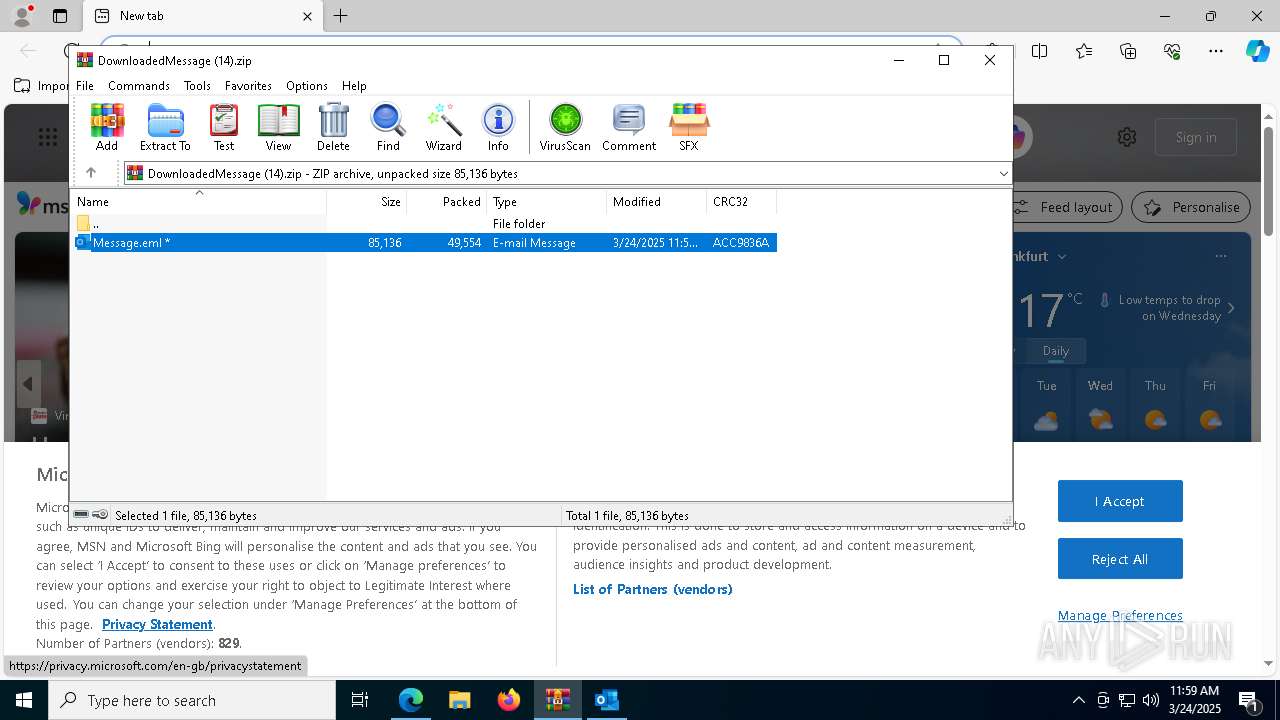Sort by the Modified column header
The width and height of the screenshot is (1280, 720).
click(x=657, y=201)
